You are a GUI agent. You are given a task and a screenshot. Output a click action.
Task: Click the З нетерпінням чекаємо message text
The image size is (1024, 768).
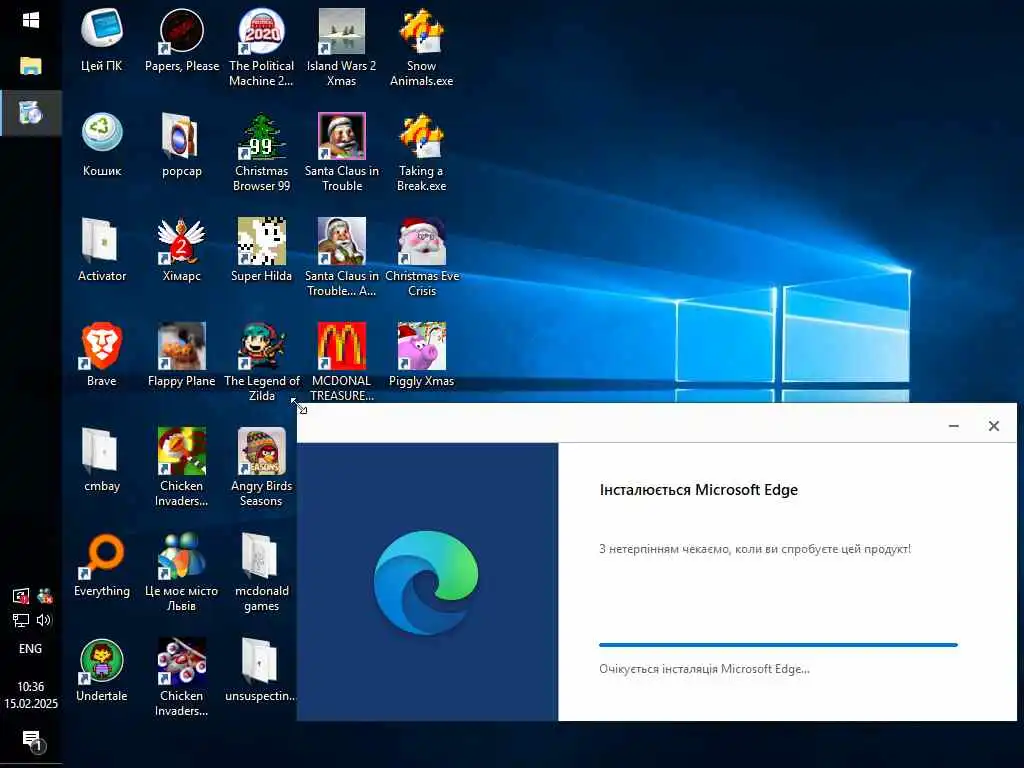coord(755,549)
